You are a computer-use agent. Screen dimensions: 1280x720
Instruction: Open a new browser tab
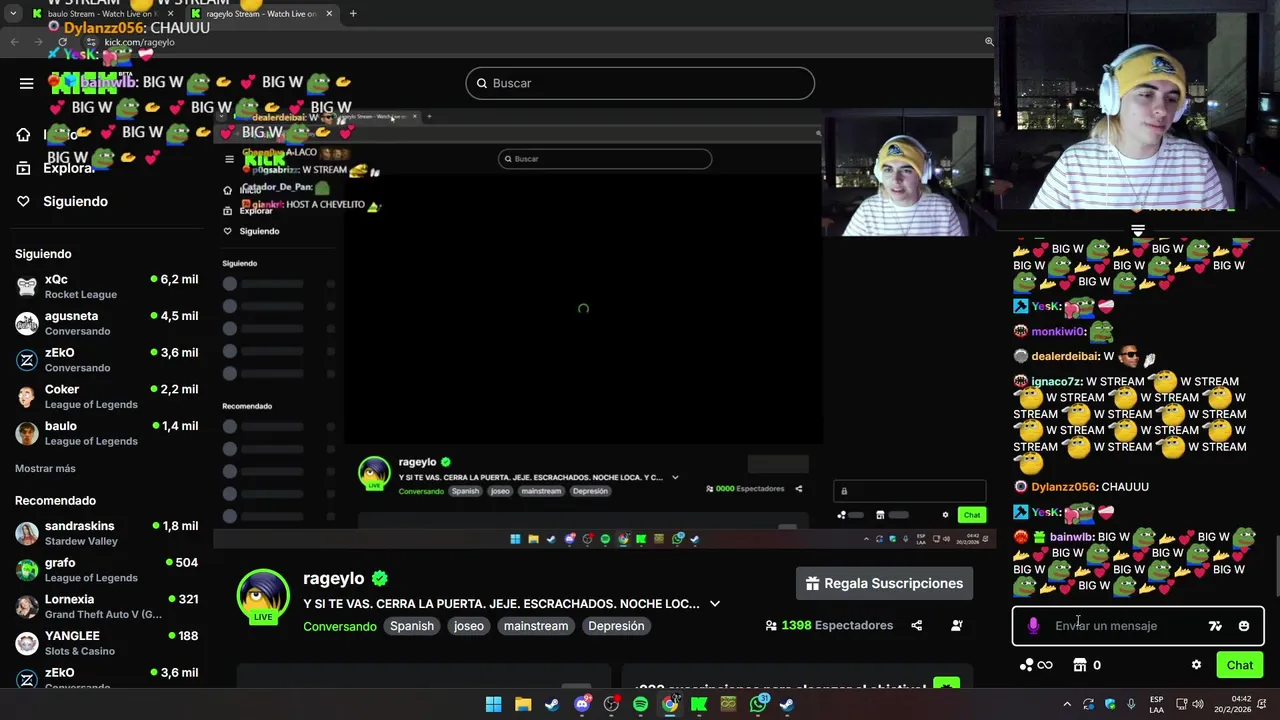coord(353,14)
